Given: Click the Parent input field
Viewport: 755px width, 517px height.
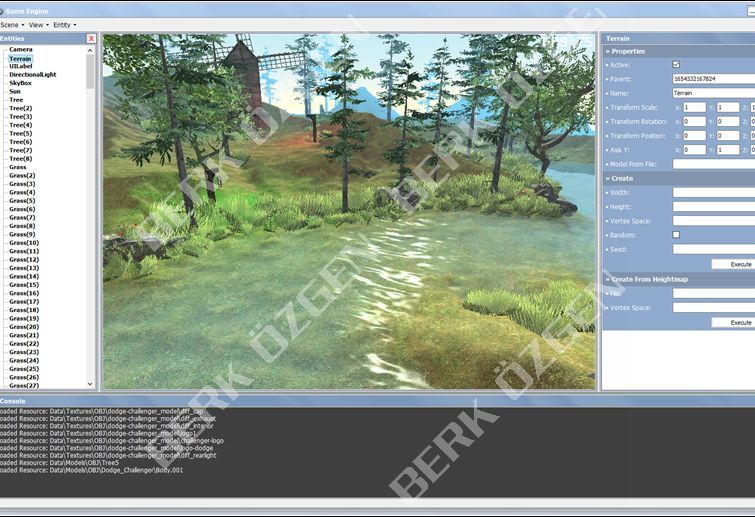Looking at the screenshot, I should point(714,78).
